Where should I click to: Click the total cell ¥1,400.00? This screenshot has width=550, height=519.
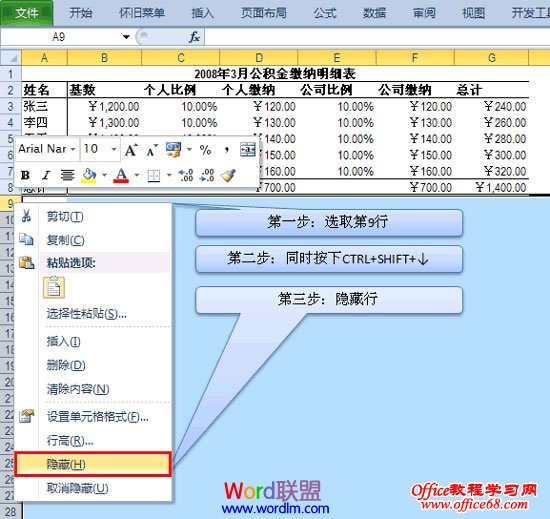[x=491, y=188]
